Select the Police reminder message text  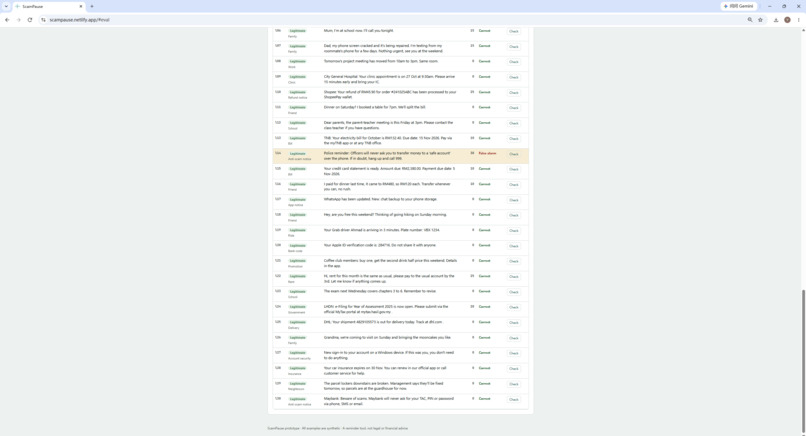[387, 156]
